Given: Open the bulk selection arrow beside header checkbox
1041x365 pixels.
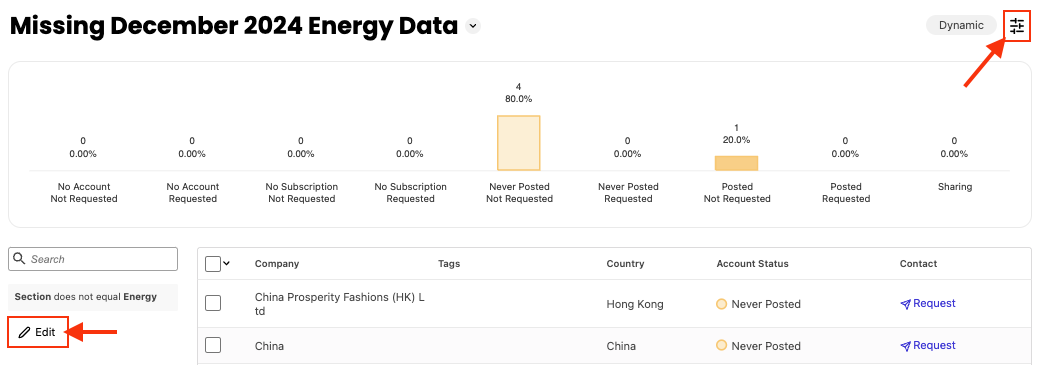Looking at the screenshot, I should pyautogui.click(x=226, y=263).
